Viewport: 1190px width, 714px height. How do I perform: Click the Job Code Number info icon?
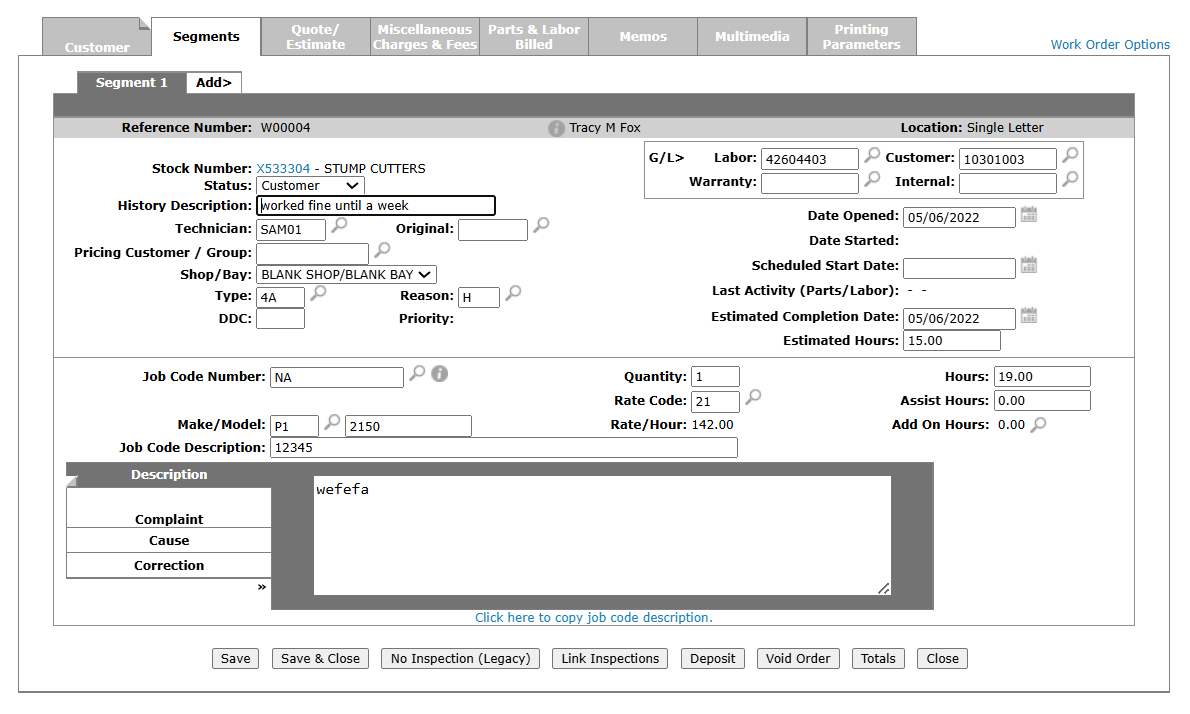(x=439, y=374)
